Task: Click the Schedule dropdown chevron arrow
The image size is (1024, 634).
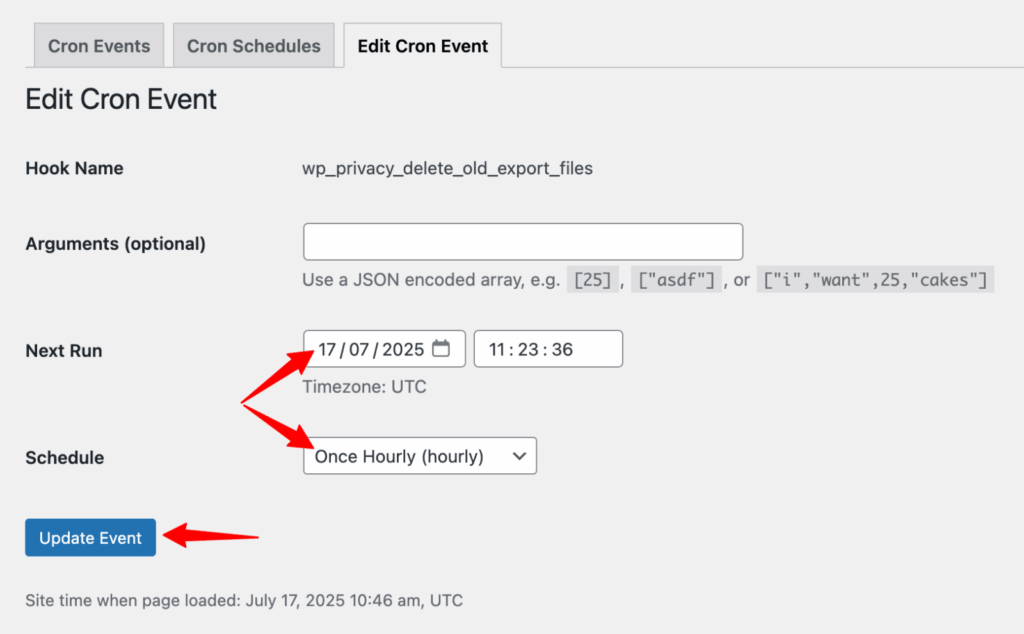Action: (519, 455)
